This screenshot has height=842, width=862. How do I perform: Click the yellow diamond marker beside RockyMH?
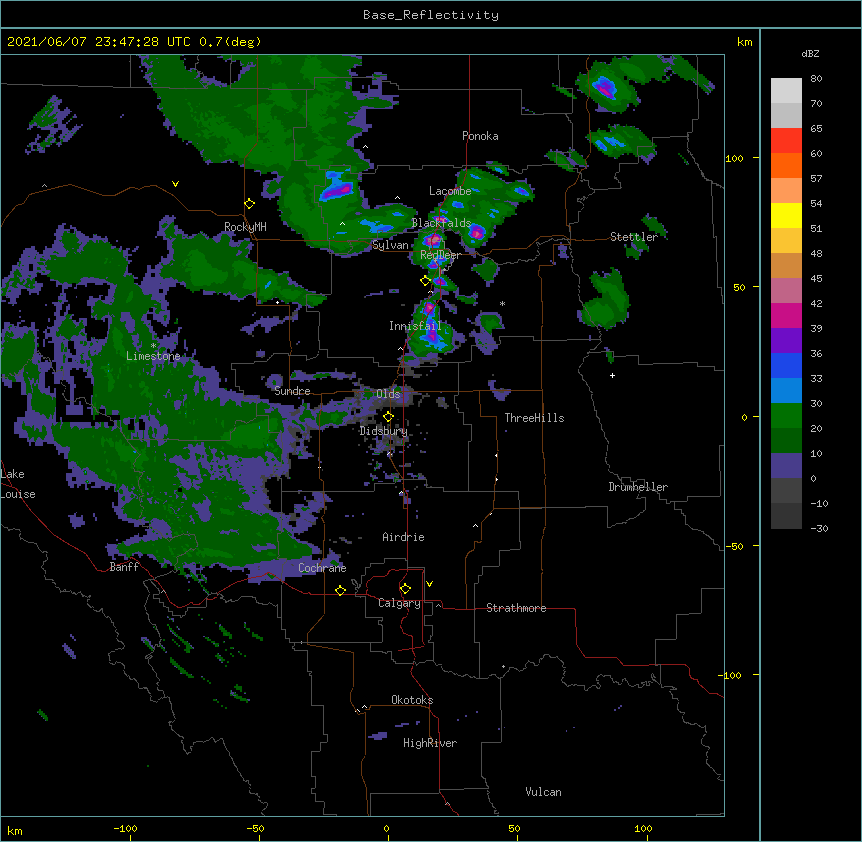coord(250,204)
